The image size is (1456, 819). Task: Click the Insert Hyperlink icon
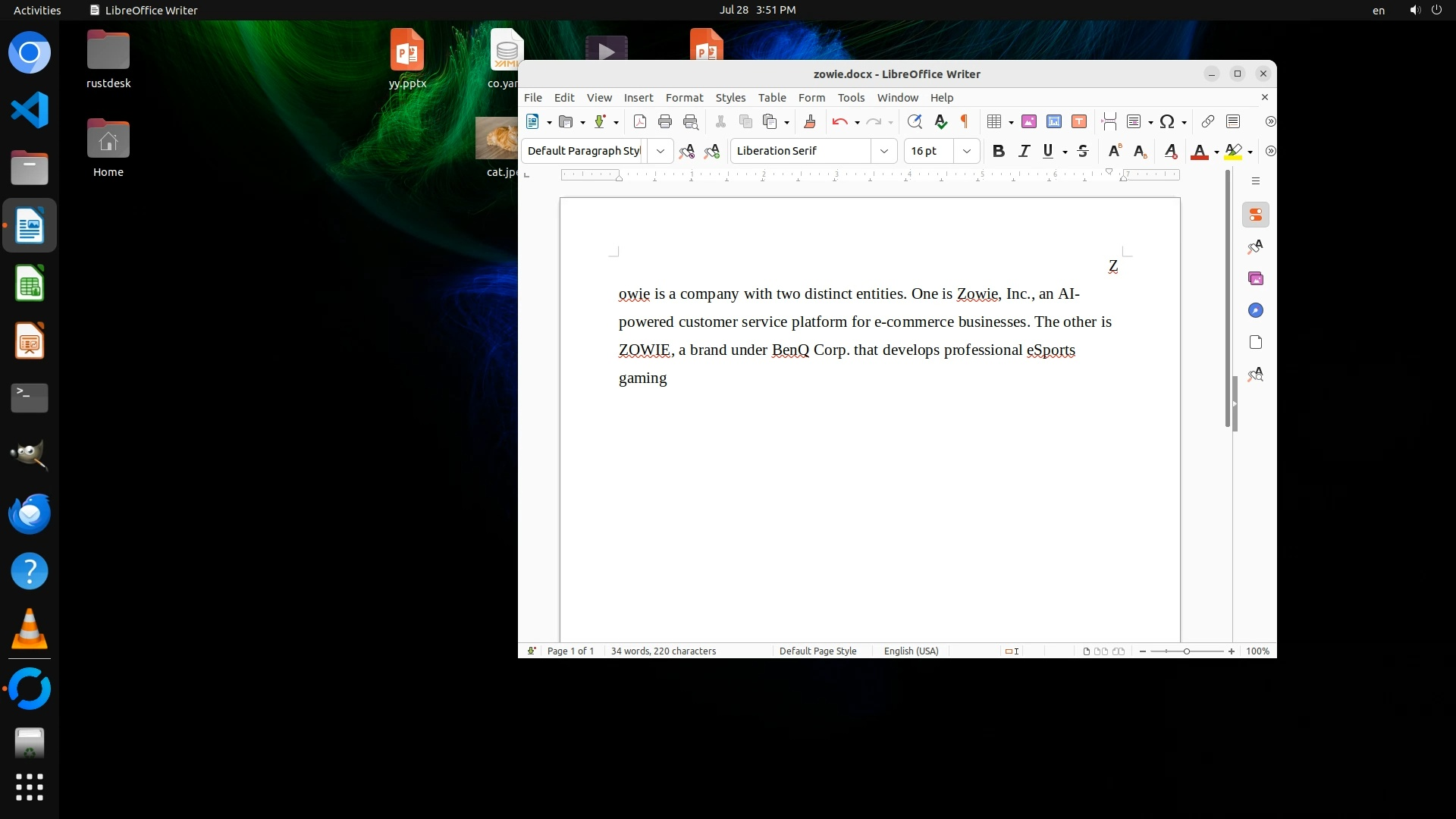(x=1207, y=121)
